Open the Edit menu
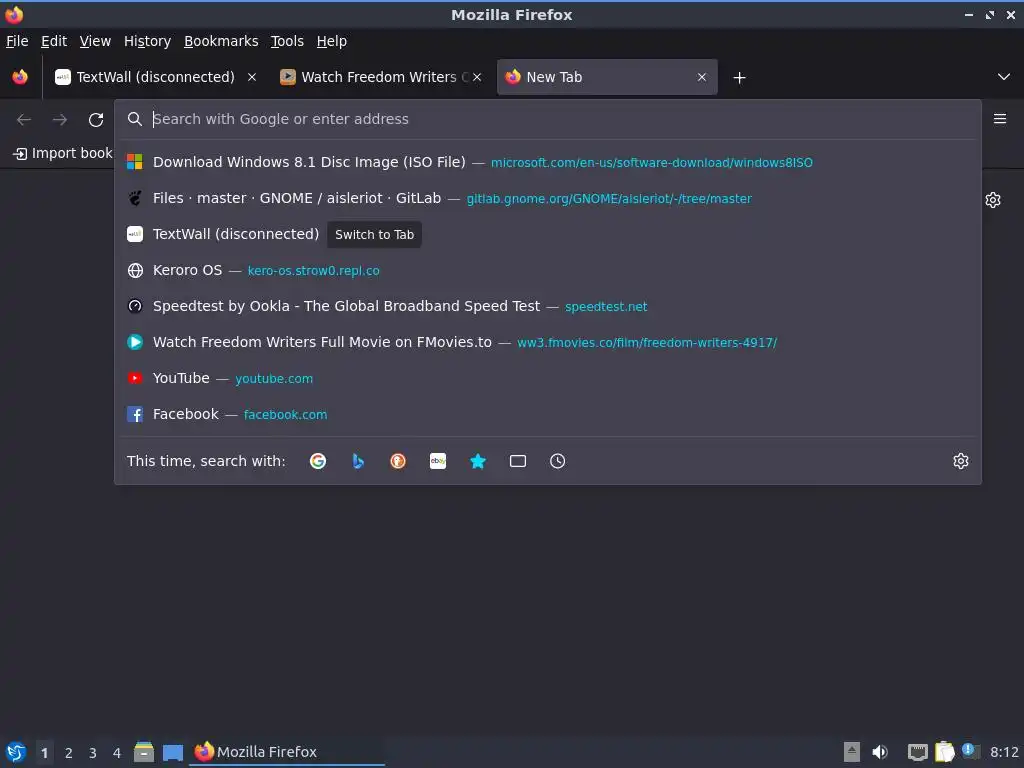The image size is (1024, 768). (54, 41)
